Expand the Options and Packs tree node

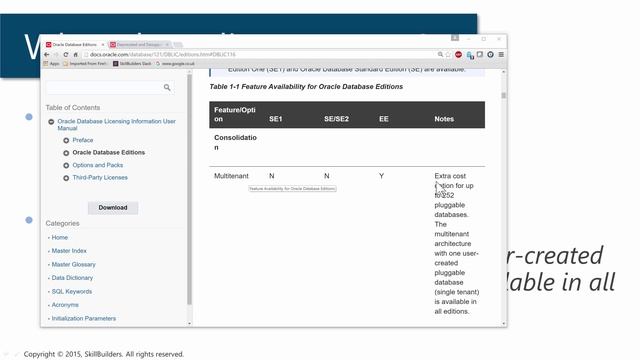(66, 165)
